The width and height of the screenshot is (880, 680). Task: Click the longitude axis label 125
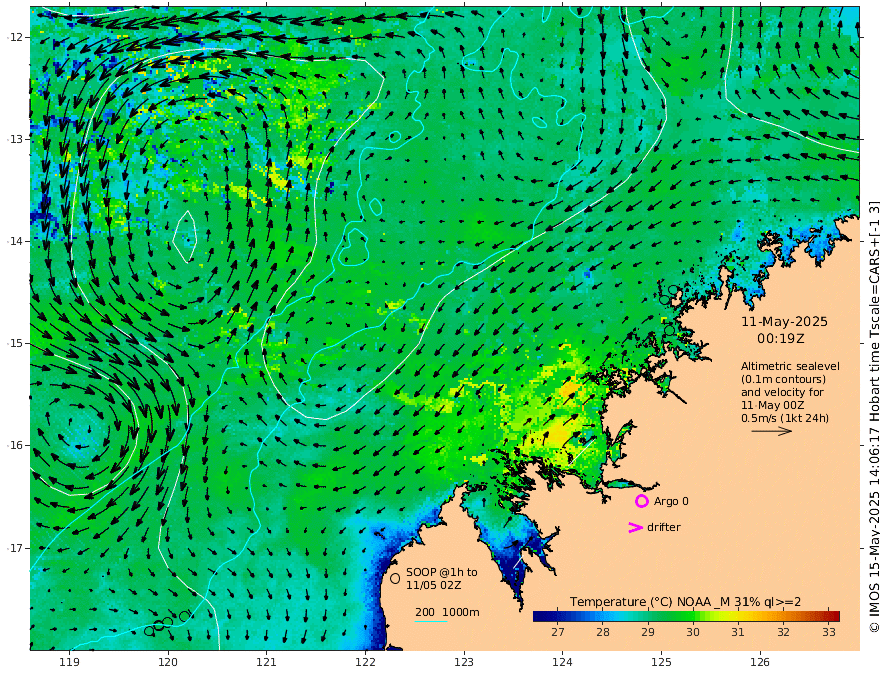pyautogui.click(x=662, y=663)
